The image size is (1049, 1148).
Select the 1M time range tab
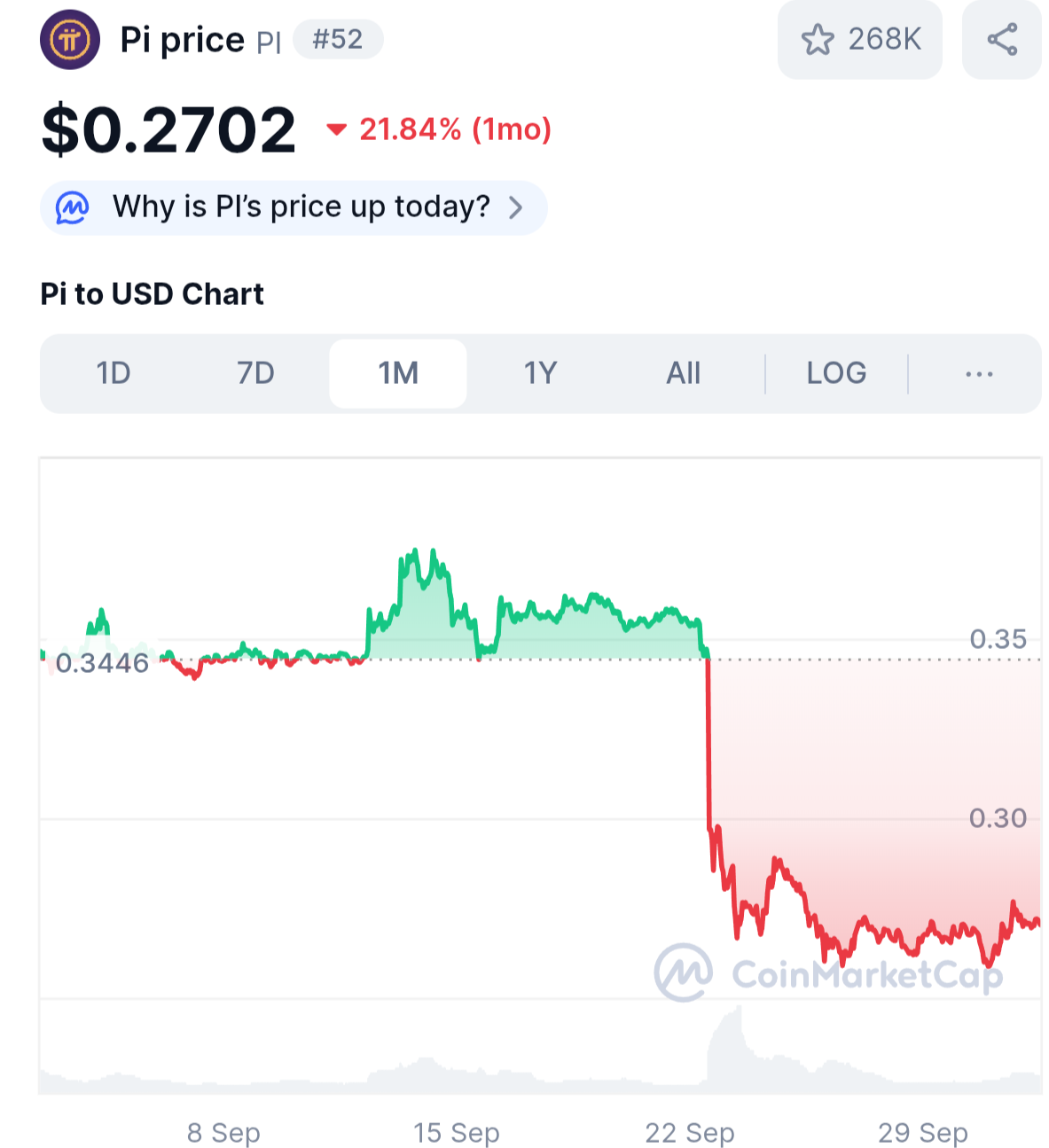click(x=398, y=373)
